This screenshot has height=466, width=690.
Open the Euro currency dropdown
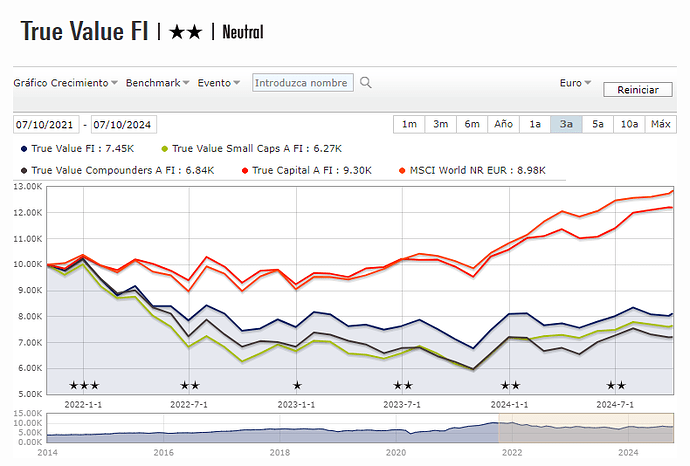[574, 83]
